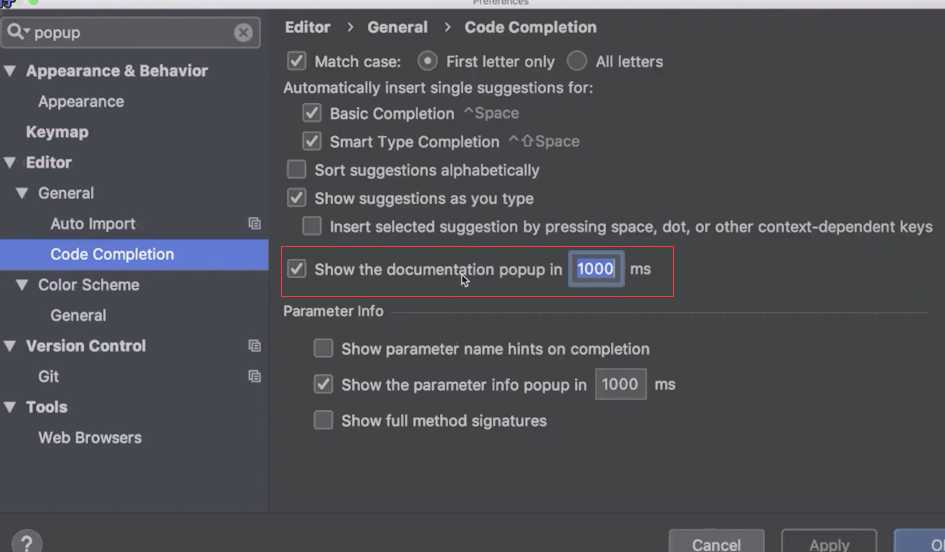Open search options magnifier icon

coord(18,31)
